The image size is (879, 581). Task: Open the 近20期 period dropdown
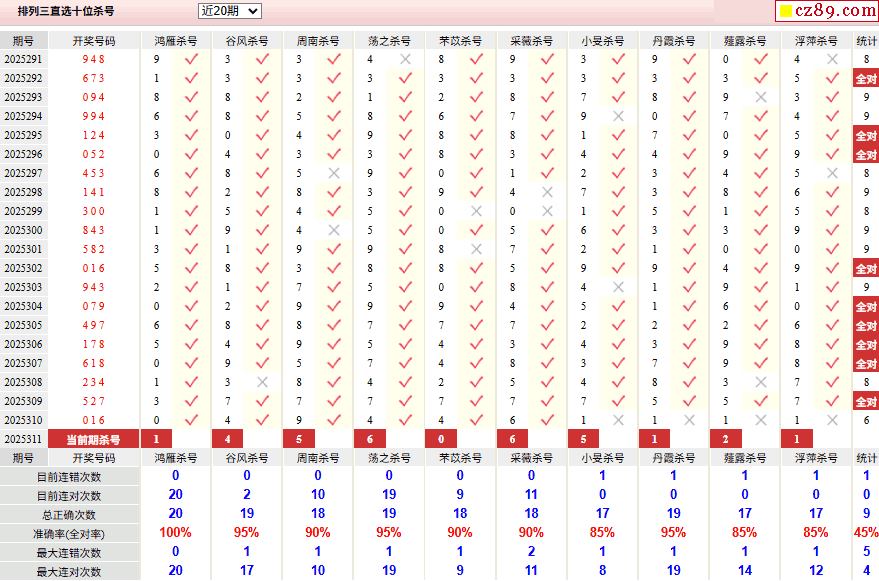[230, 11]
